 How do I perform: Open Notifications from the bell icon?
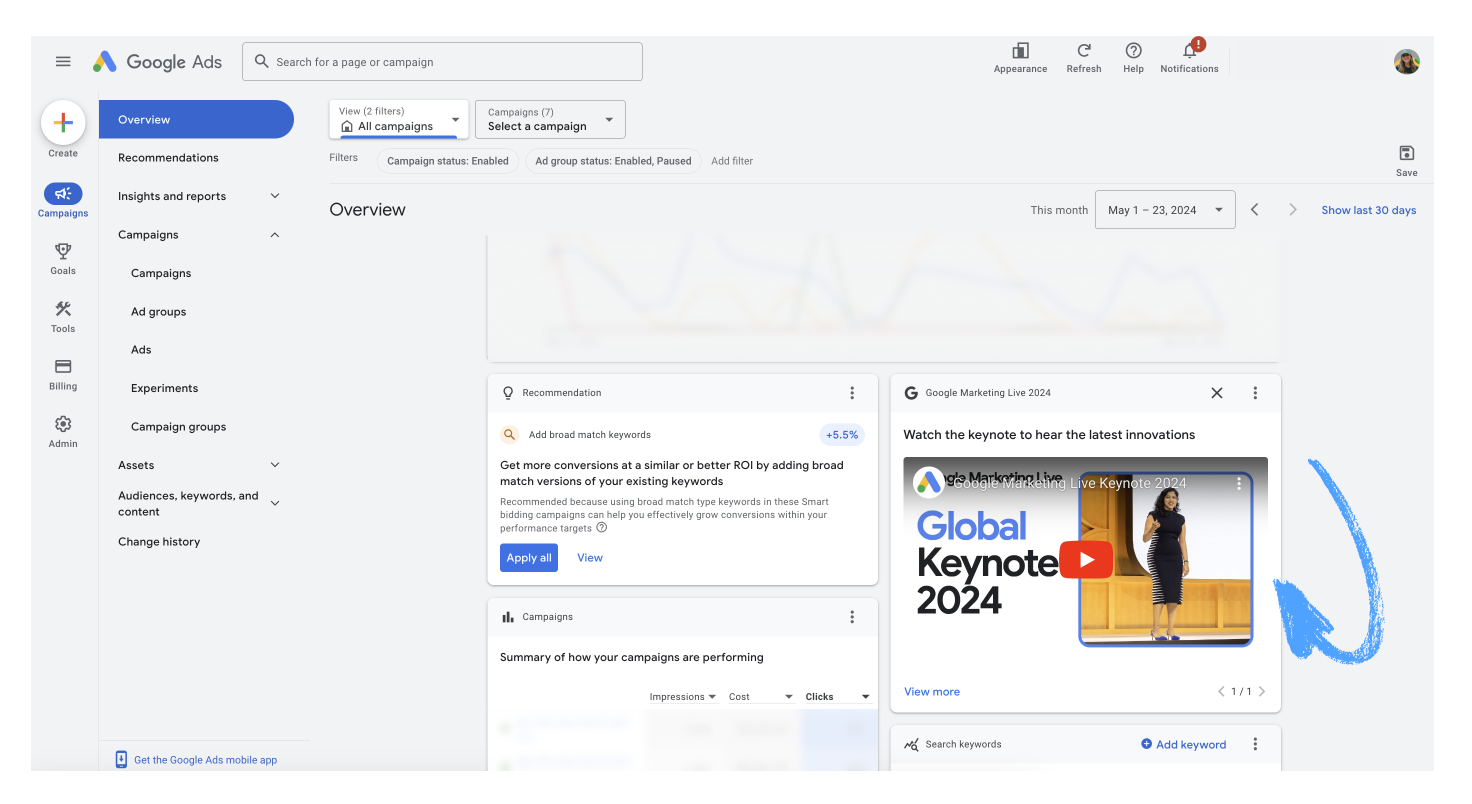click(x=1189, y=57)
